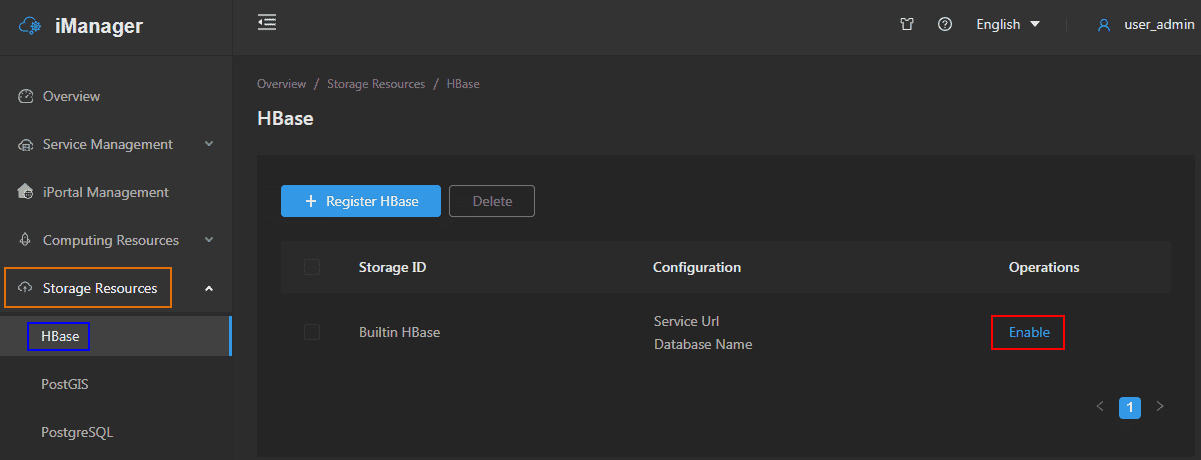Expand the Computing Resources menu
Screen dimensions: 1201x460
point(209,240)
